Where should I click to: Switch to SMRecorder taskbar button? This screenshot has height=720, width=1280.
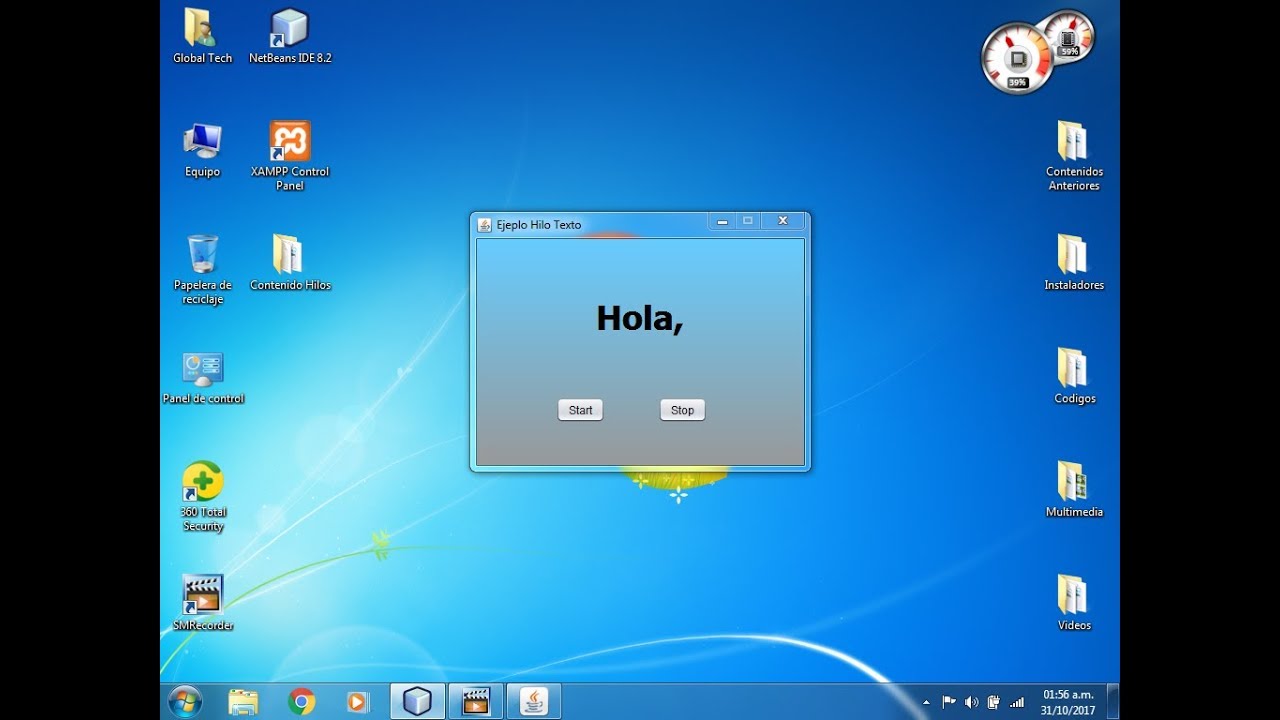click(475, 702)
